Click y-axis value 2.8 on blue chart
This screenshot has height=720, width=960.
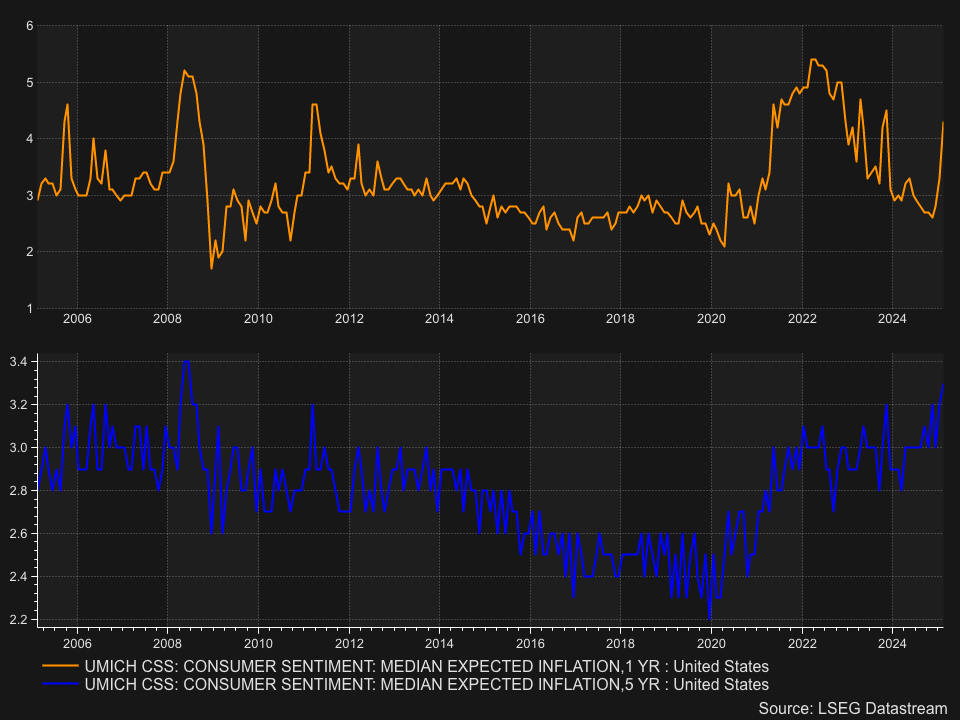click(19, 490)
